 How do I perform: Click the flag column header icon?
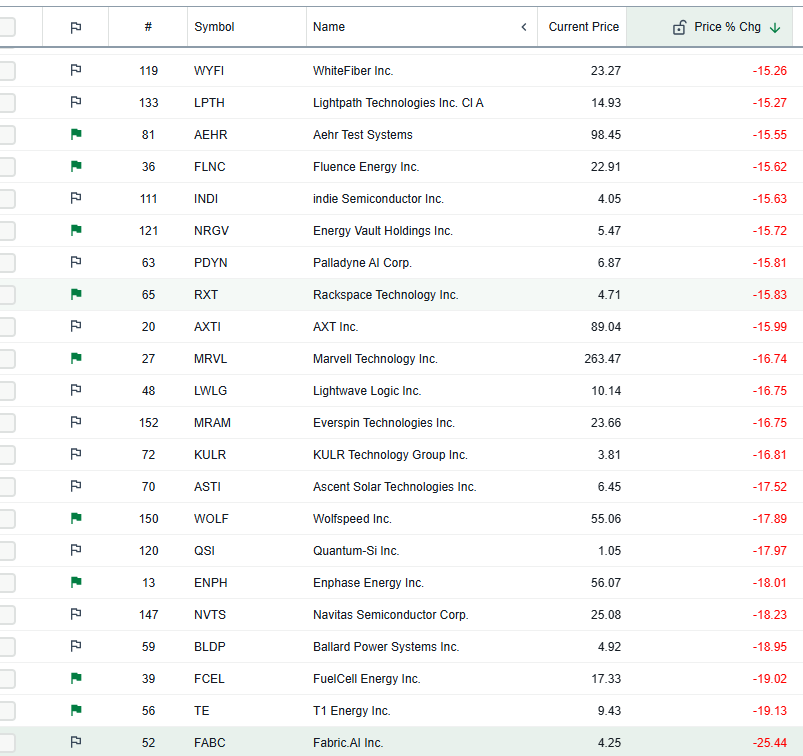pyautogui.click(x=76, y=27)
